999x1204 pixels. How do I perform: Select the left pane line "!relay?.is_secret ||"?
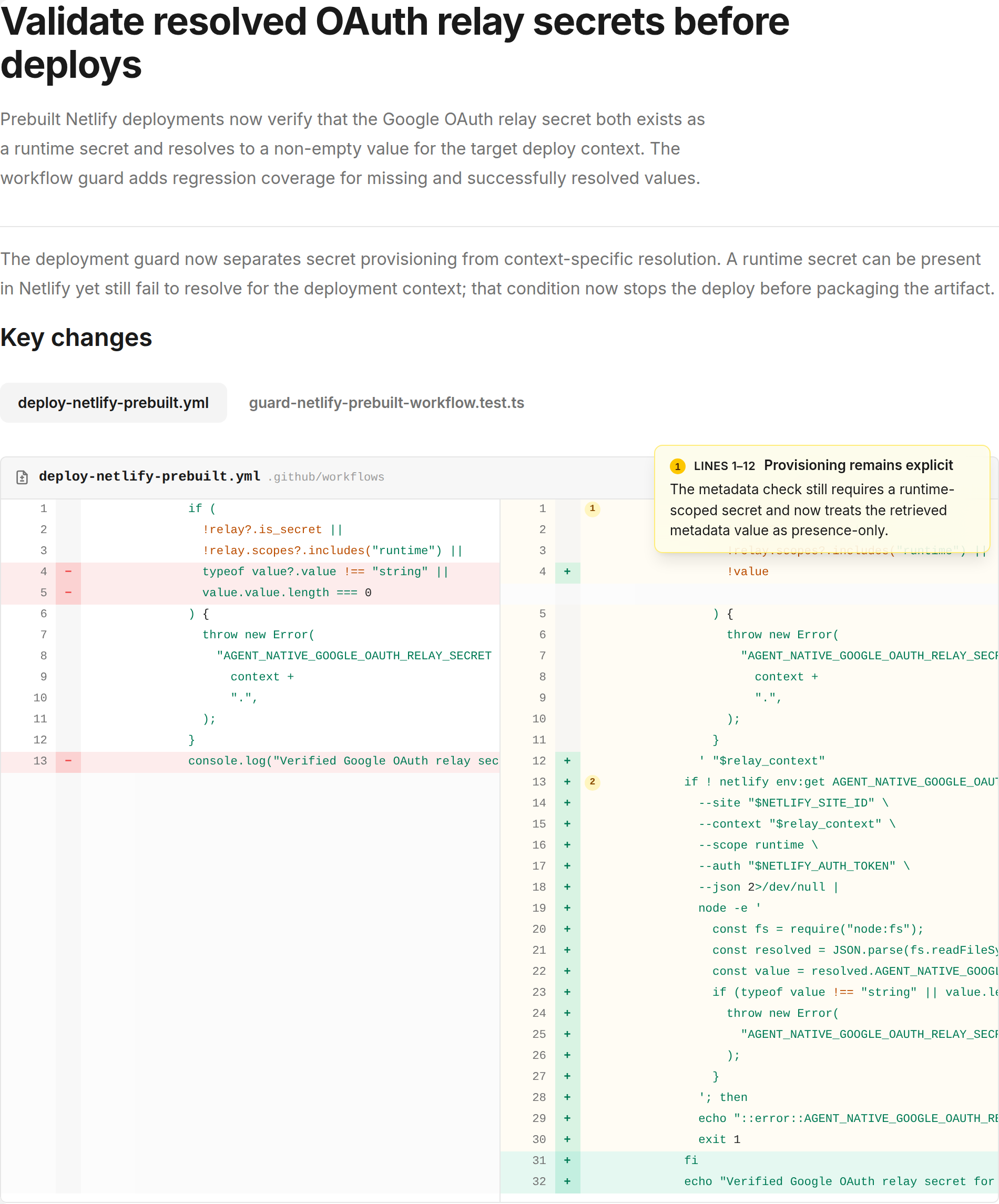(250, 530)
